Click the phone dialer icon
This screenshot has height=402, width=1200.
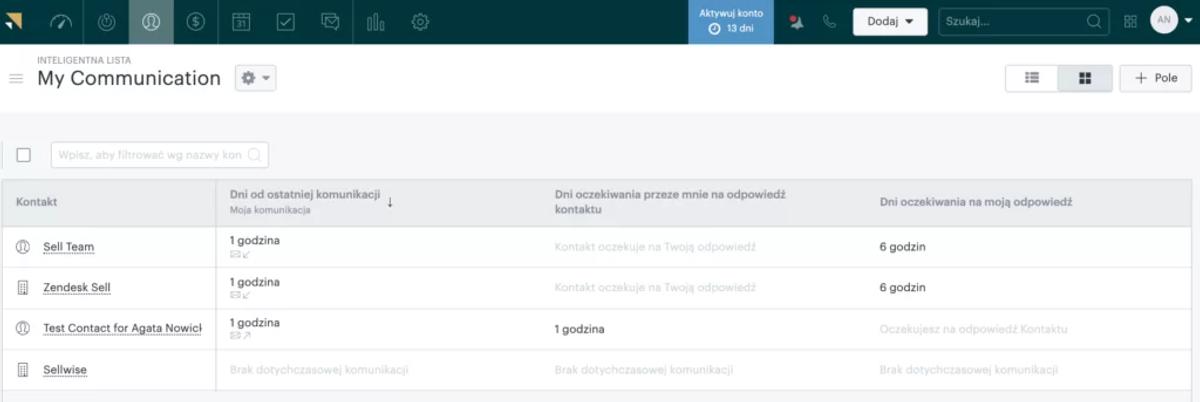(x=829, y=21)
